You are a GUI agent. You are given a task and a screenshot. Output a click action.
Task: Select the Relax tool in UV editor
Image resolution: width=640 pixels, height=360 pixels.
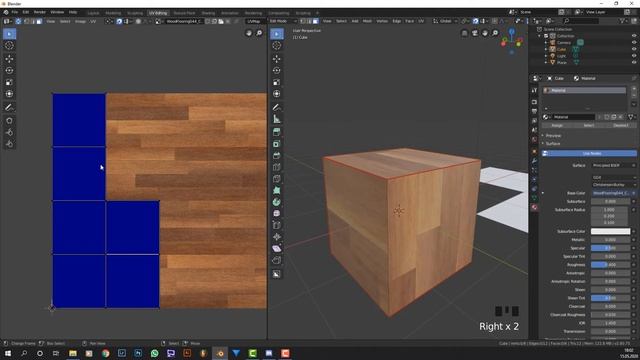click(9, 132)
